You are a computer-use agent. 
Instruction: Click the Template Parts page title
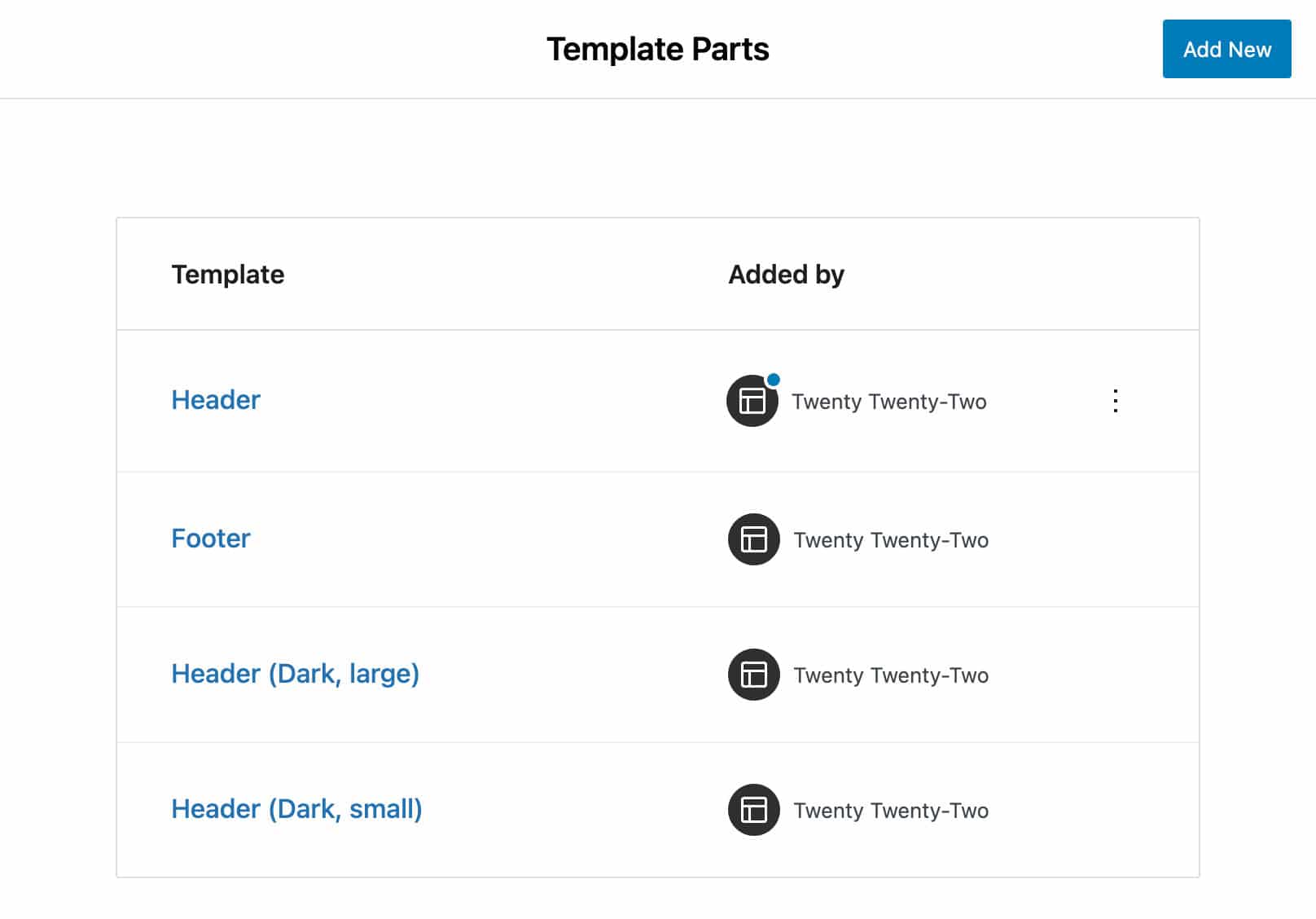click(658, 49)
